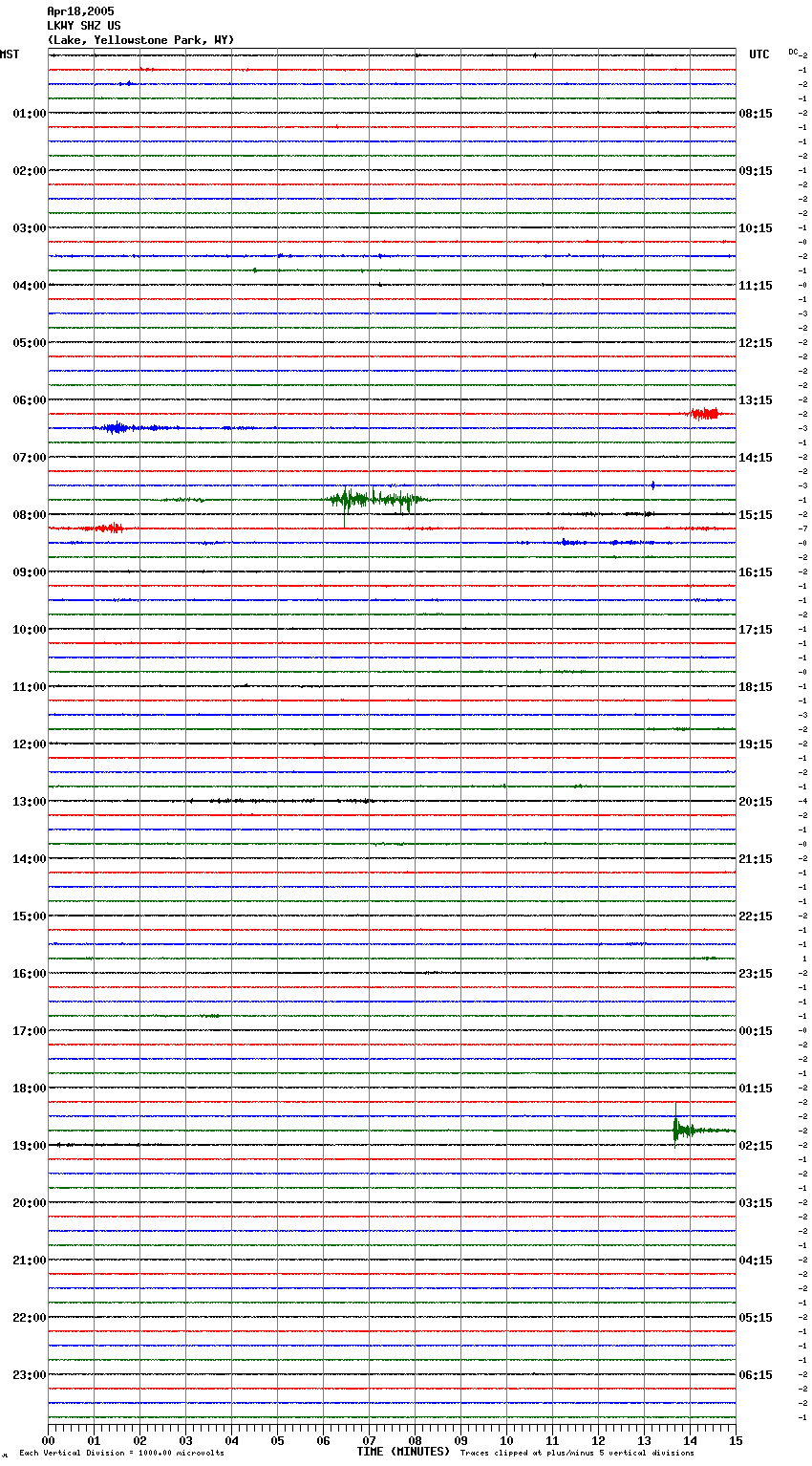Click the Apr18,2005 date title
Viewport: 812px width, 1466px height.
click(80, 11)
